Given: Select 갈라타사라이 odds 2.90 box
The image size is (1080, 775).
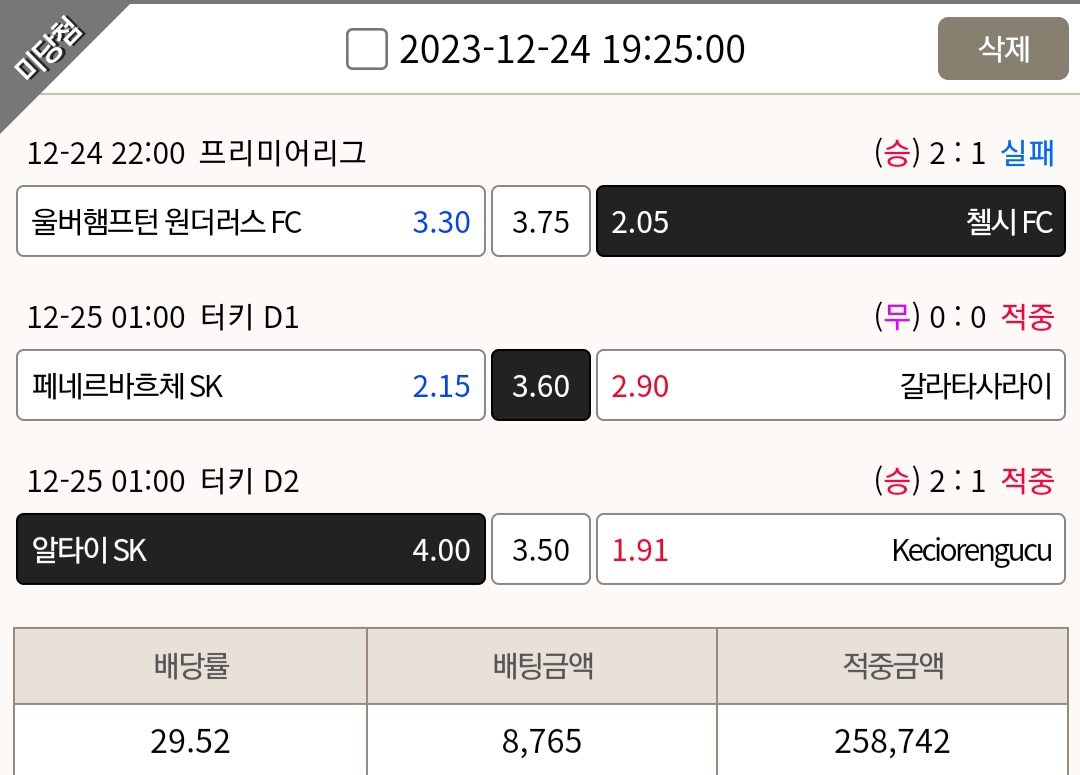Looking at the screenshot, I should (831, 385).
